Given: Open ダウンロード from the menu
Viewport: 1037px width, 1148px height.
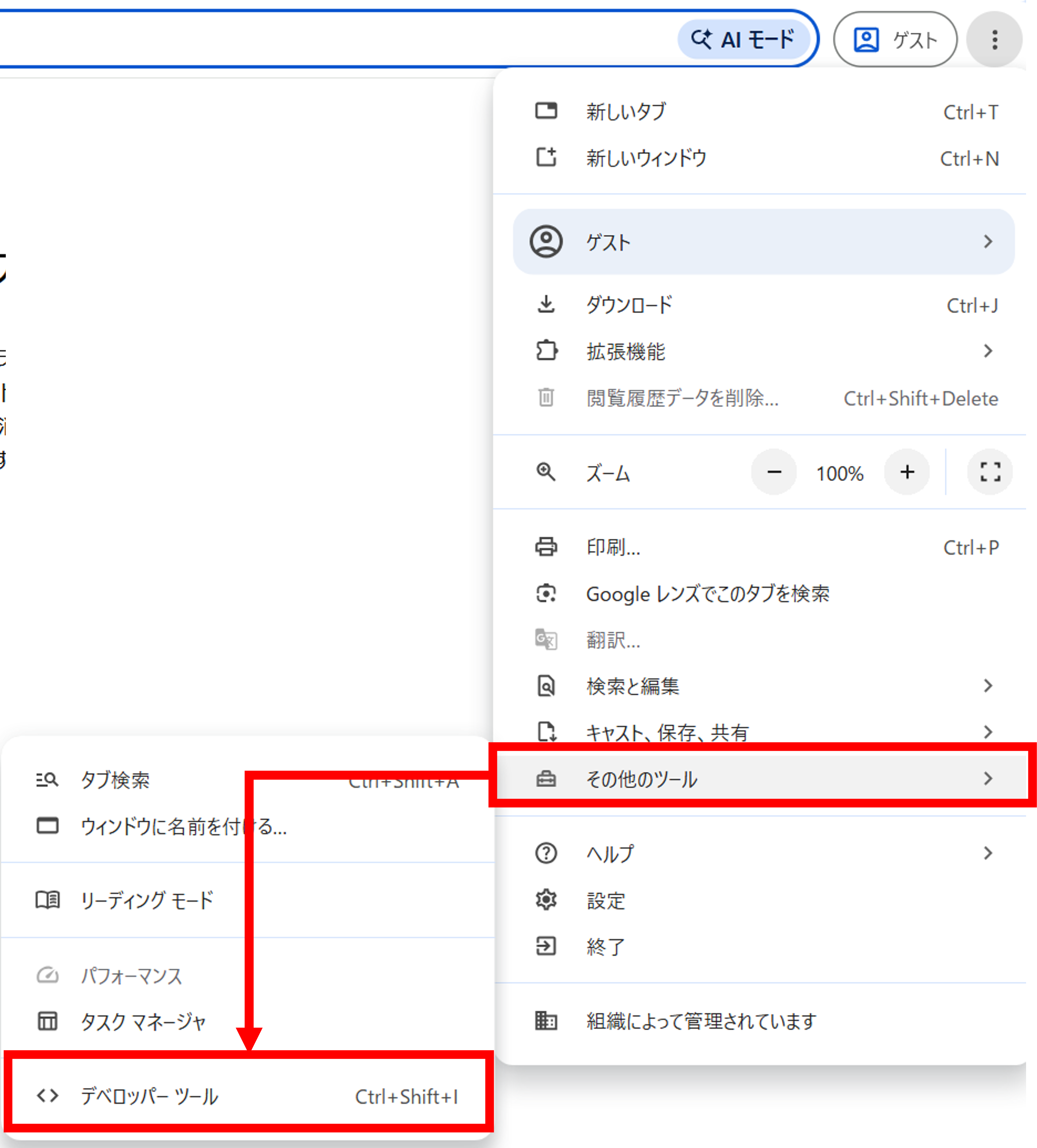Looking at the screenshot, I should pyautogui.click(x=629, y=305).
